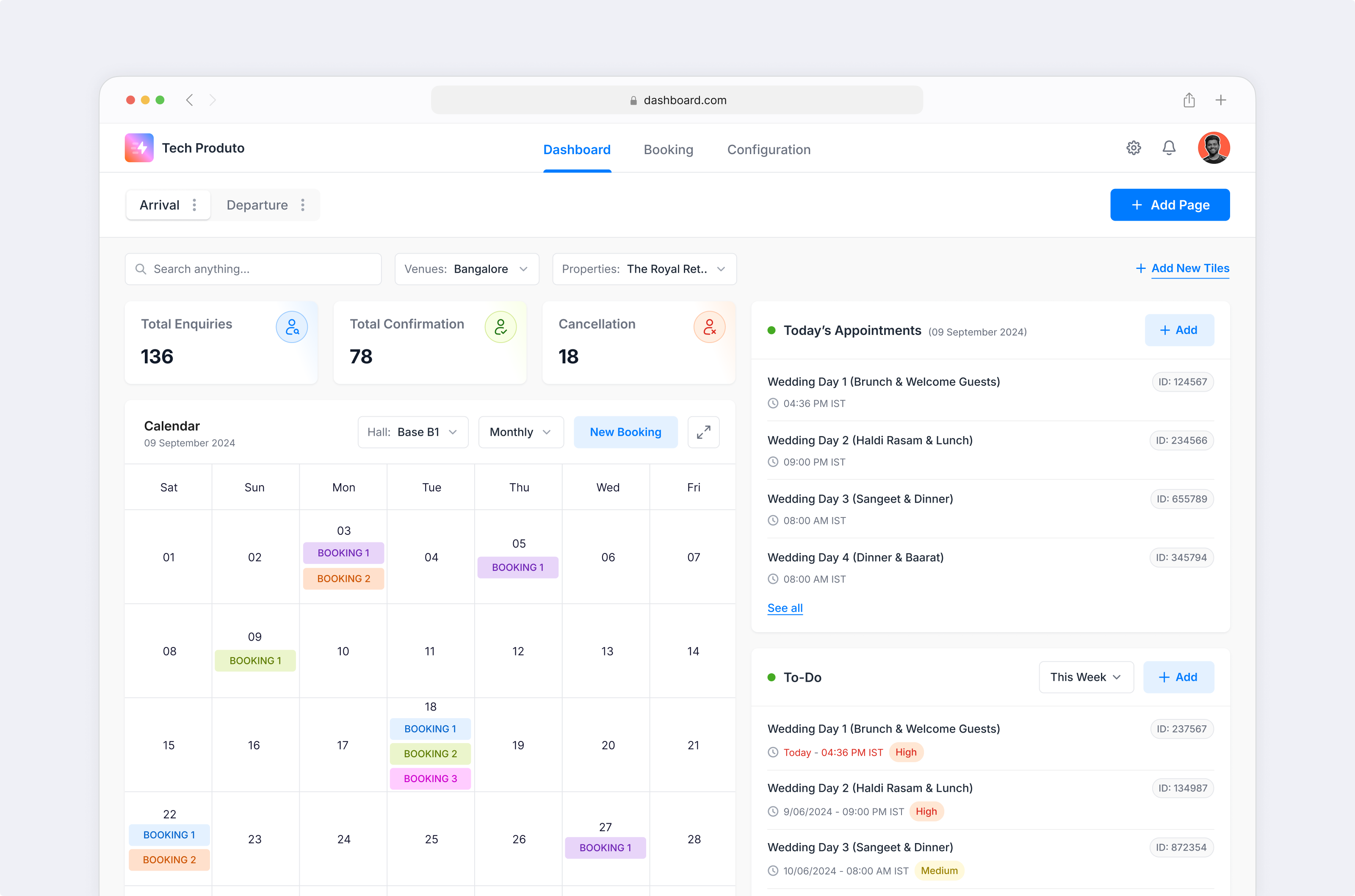
Task: Switch to the Booking tab
Action: point(668,149)
